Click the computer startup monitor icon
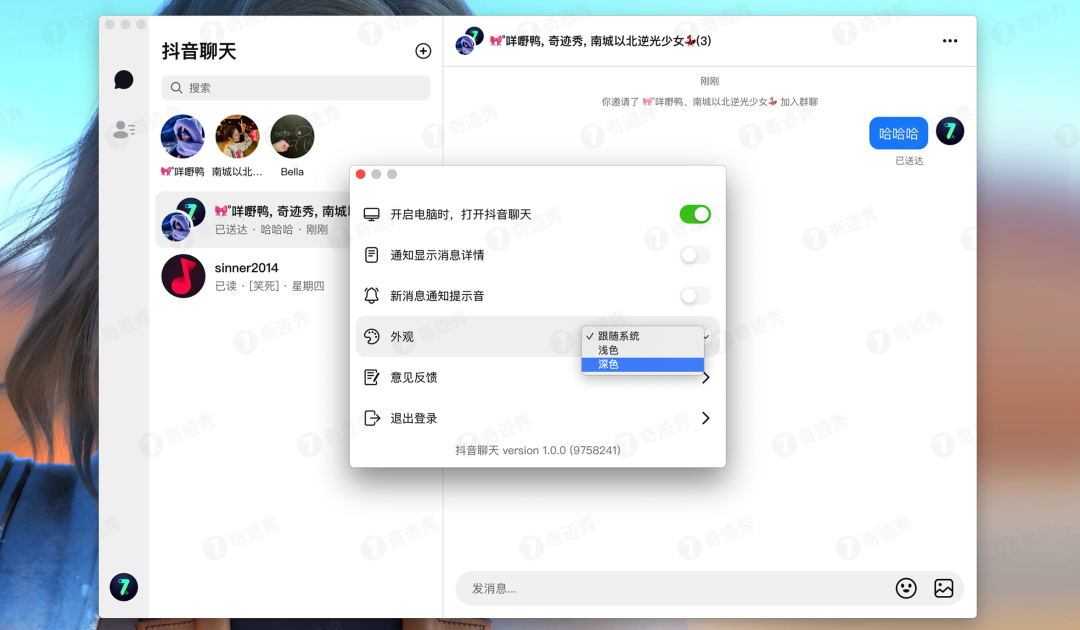Image resolution: width=1080 pixels, height=630 pixels. click(x=372, y=214)
